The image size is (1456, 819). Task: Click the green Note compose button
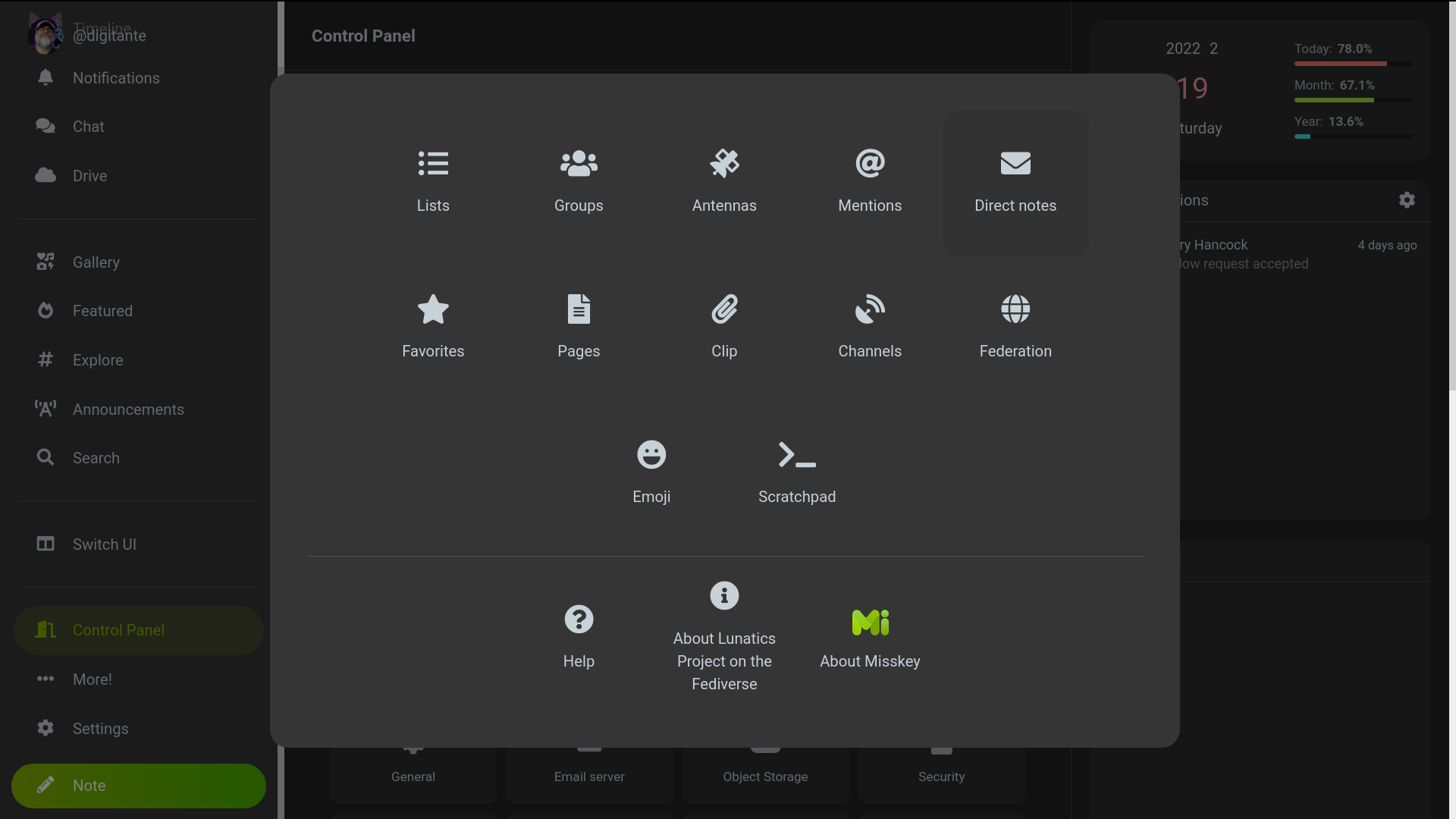[139, 786]
